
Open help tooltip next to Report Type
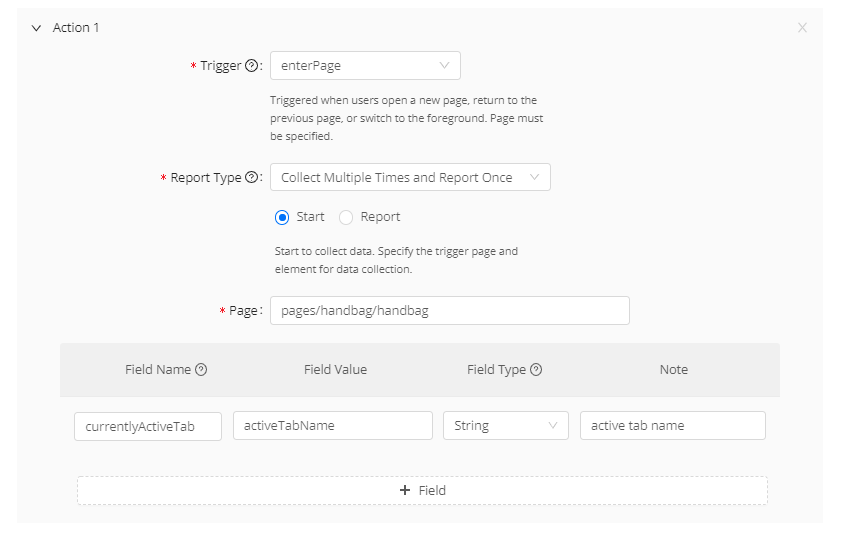point(252,178)
